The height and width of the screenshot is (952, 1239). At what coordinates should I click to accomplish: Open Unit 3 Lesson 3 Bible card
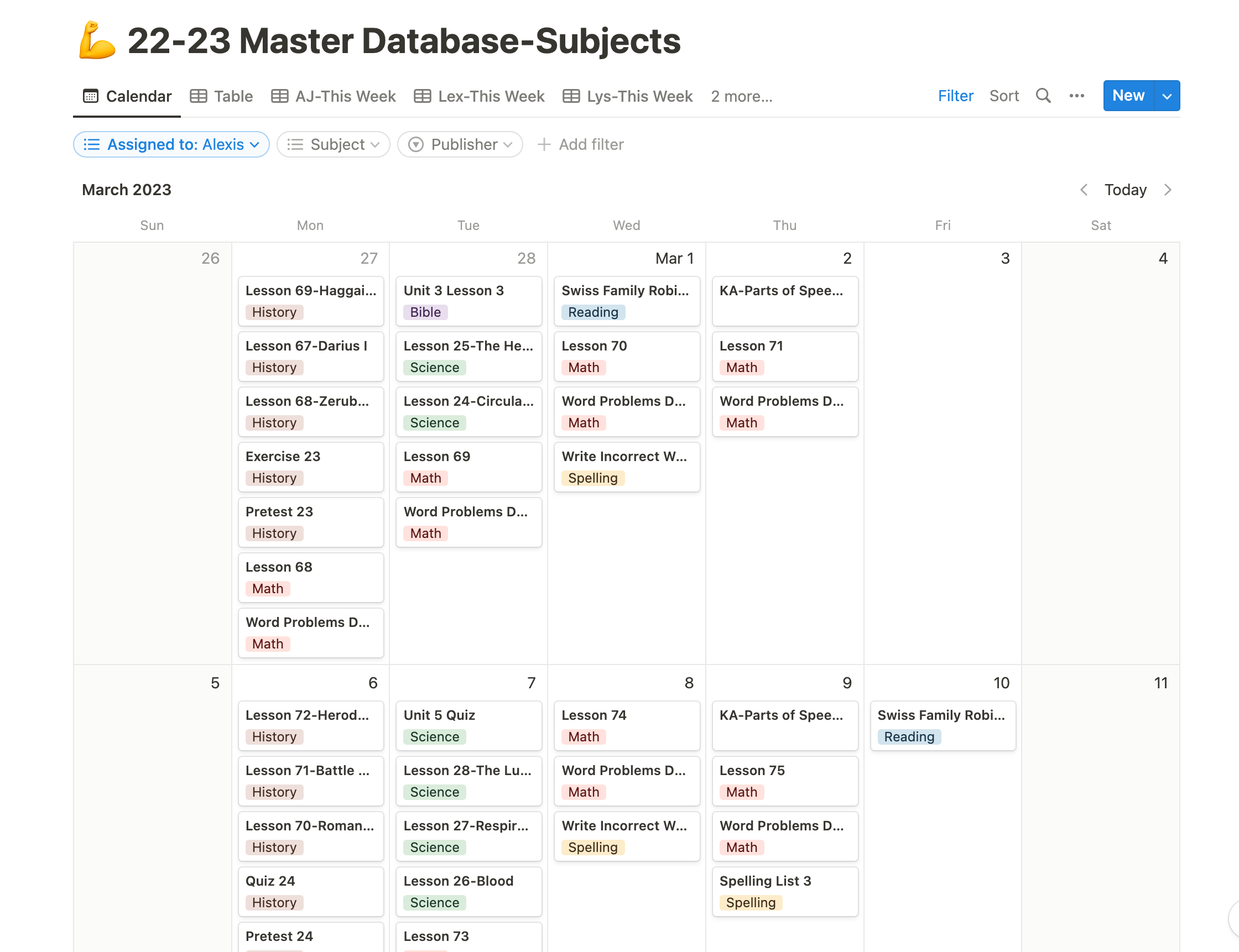(468, 301)
